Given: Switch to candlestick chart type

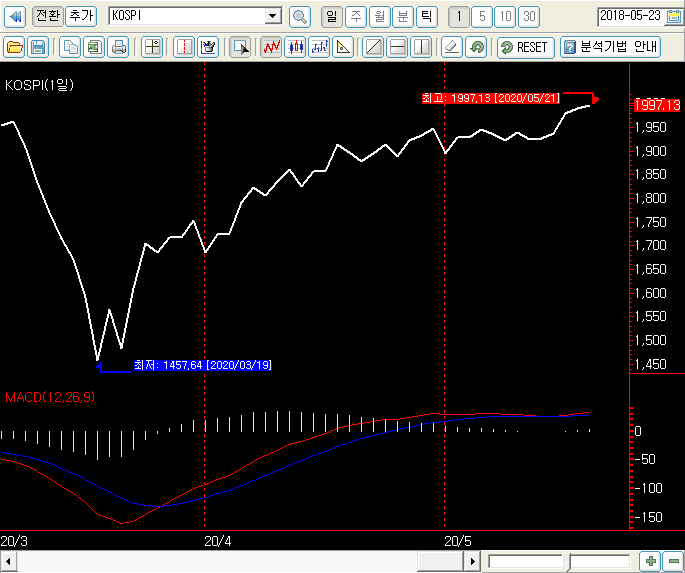Looking at the screenshot, I should [295, 47].
